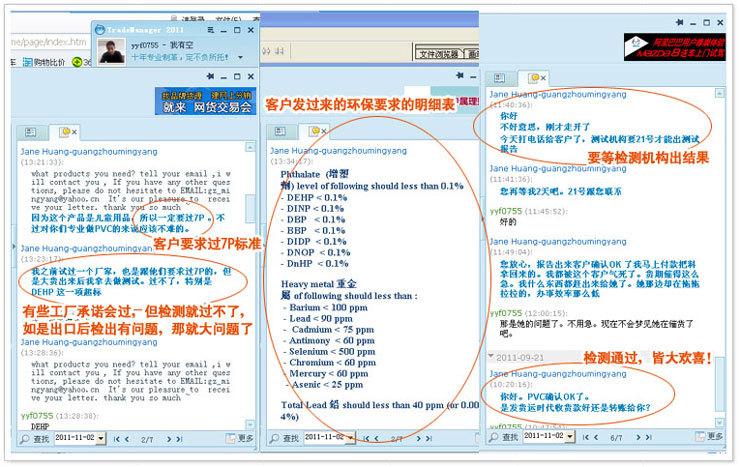Click the Mazda 8 advertisement banner
This screenshot has width=740, height=467.
[x=674, y=46]
